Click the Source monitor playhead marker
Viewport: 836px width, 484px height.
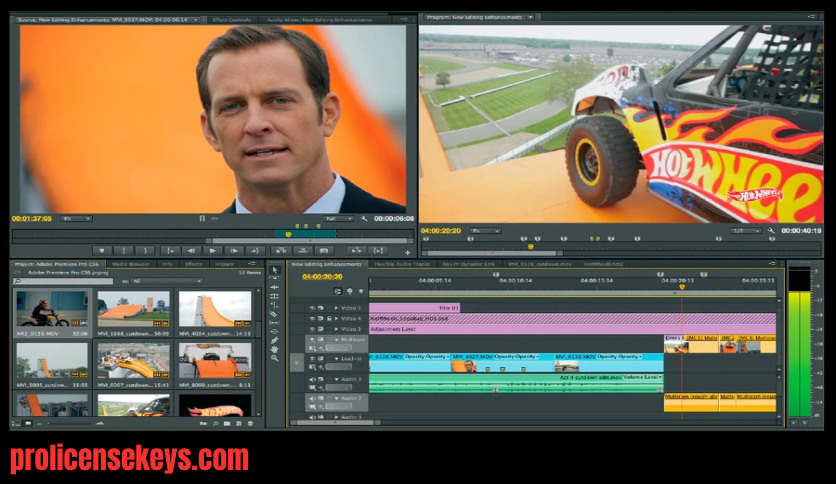[288, 234]
